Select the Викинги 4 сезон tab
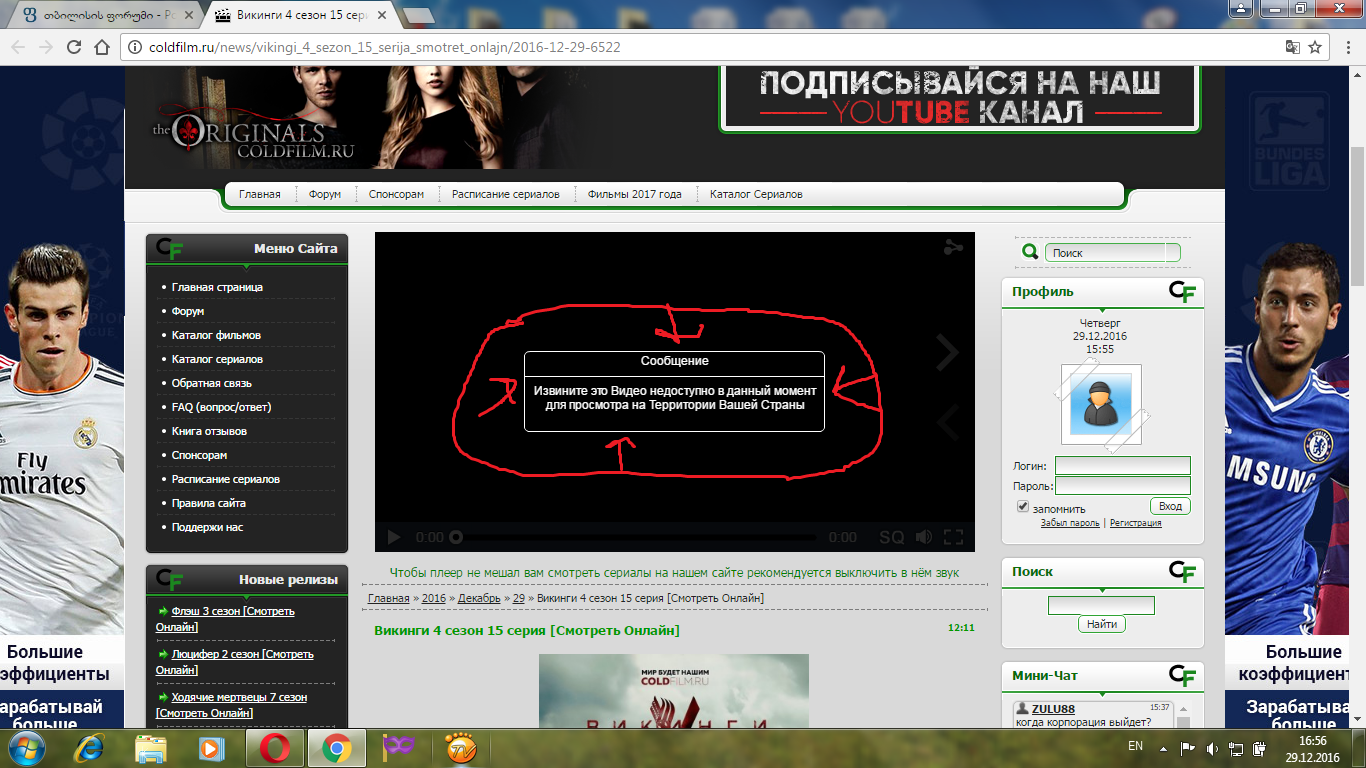1366x768 pixels. click(298, 15)
